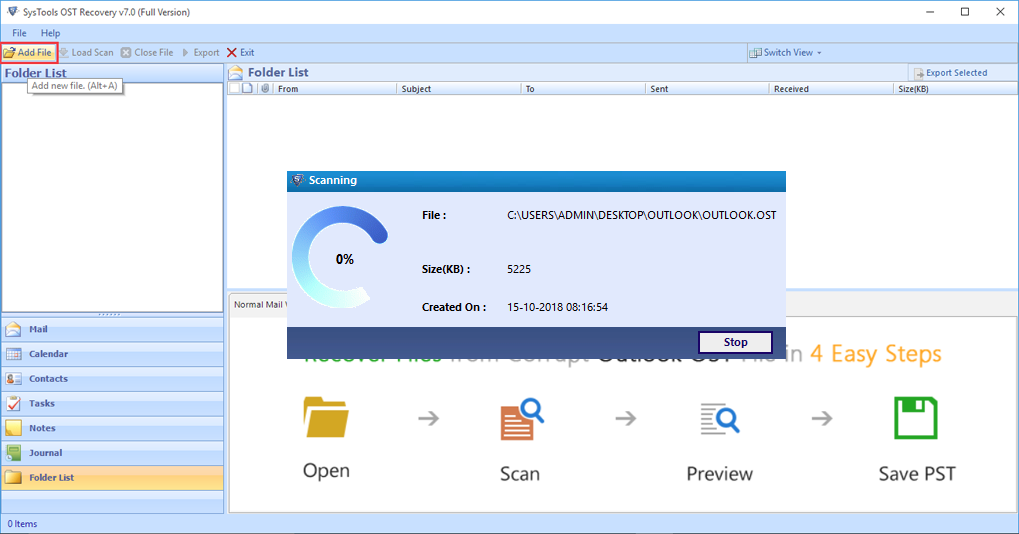Close the OST Recovery window
Screen dimensions: 1019x534
coord(1000,12)
